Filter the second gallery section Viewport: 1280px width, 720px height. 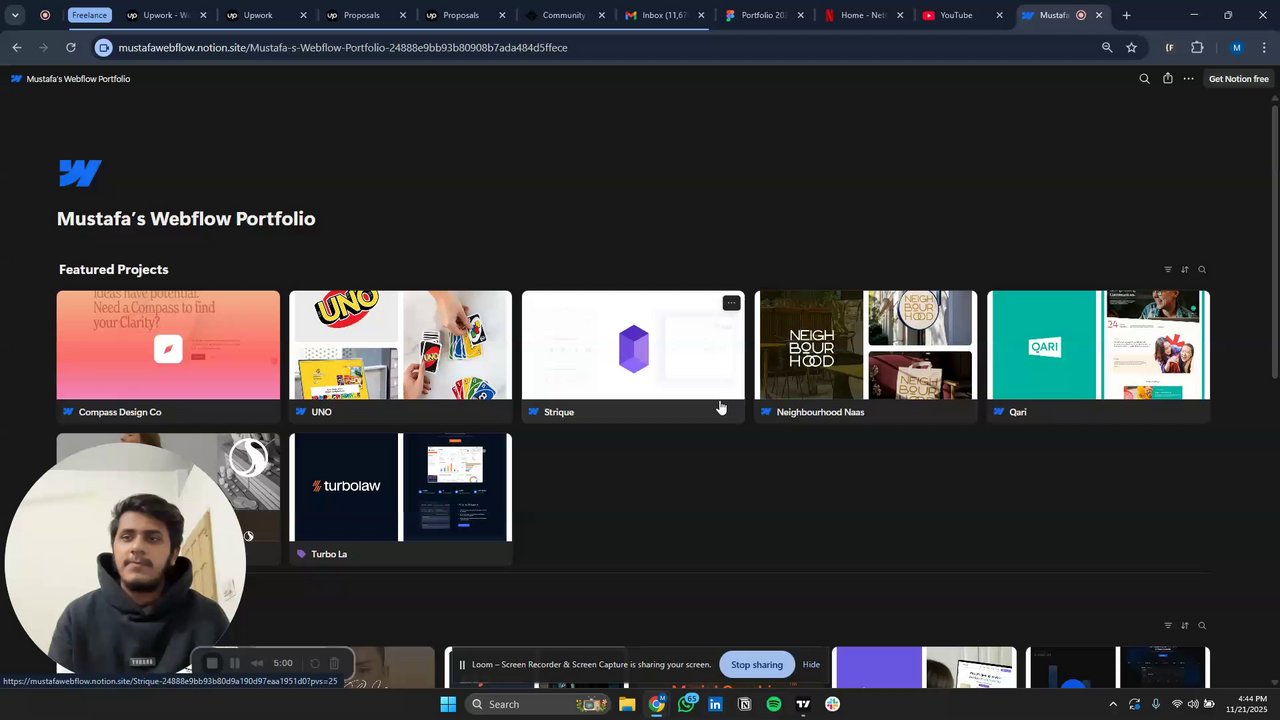tap(1167, 626)
